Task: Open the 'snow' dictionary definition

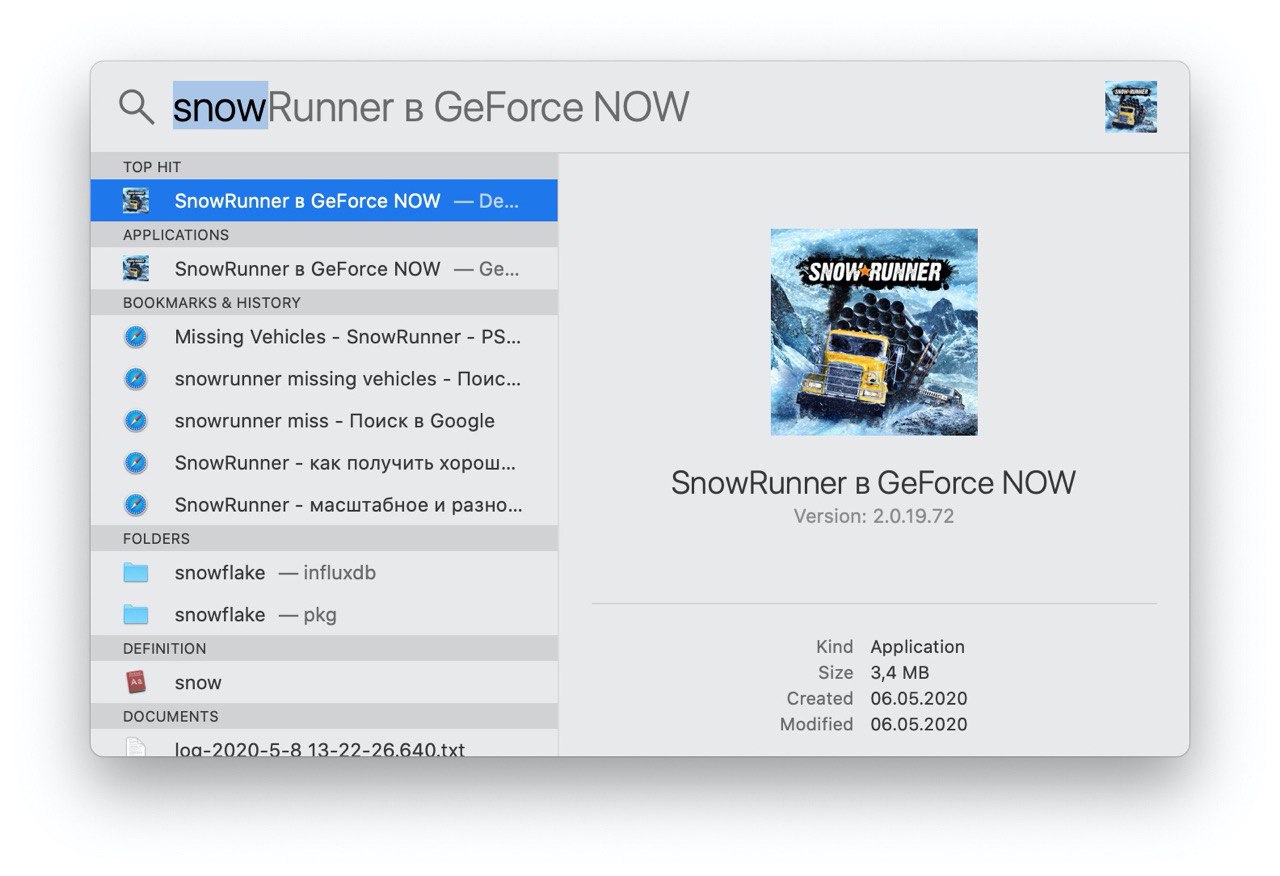Action: tap(324, 683)
